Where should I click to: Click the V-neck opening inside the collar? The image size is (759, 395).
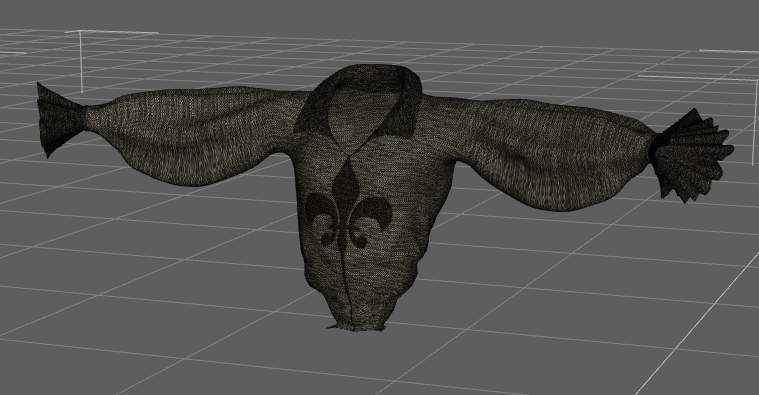click(358, 120)
